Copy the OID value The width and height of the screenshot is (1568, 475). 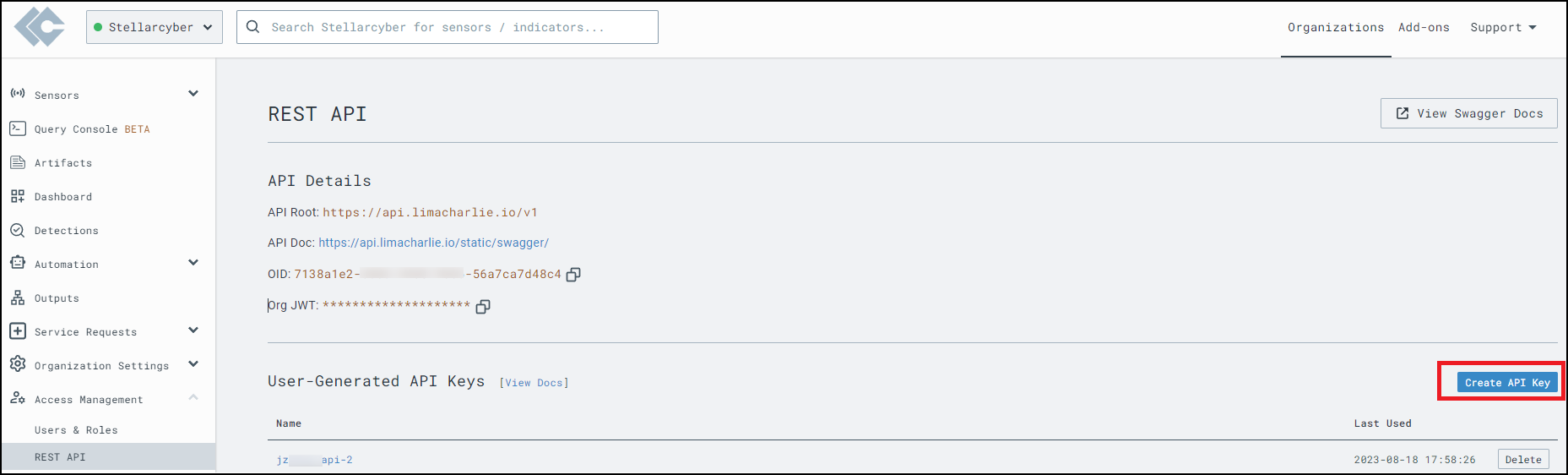tap(573, 275)
